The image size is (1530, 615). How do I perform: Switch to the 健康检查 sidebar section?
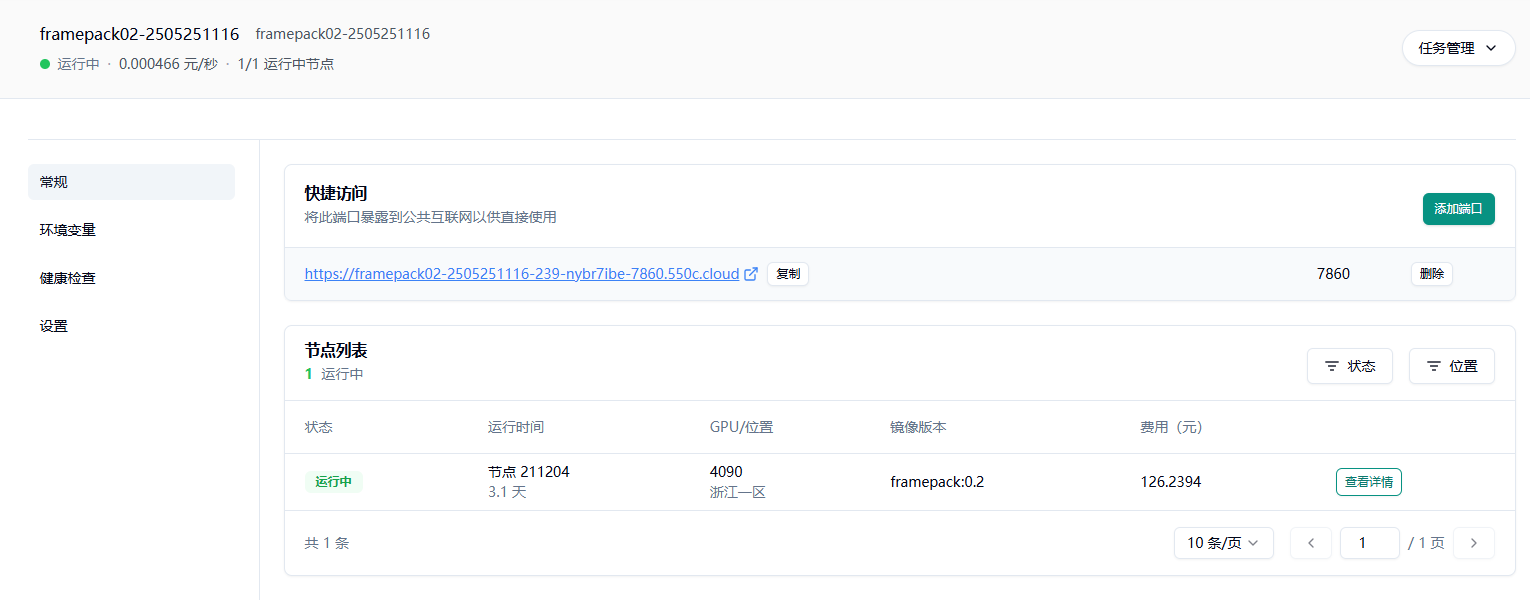(68, 278)
